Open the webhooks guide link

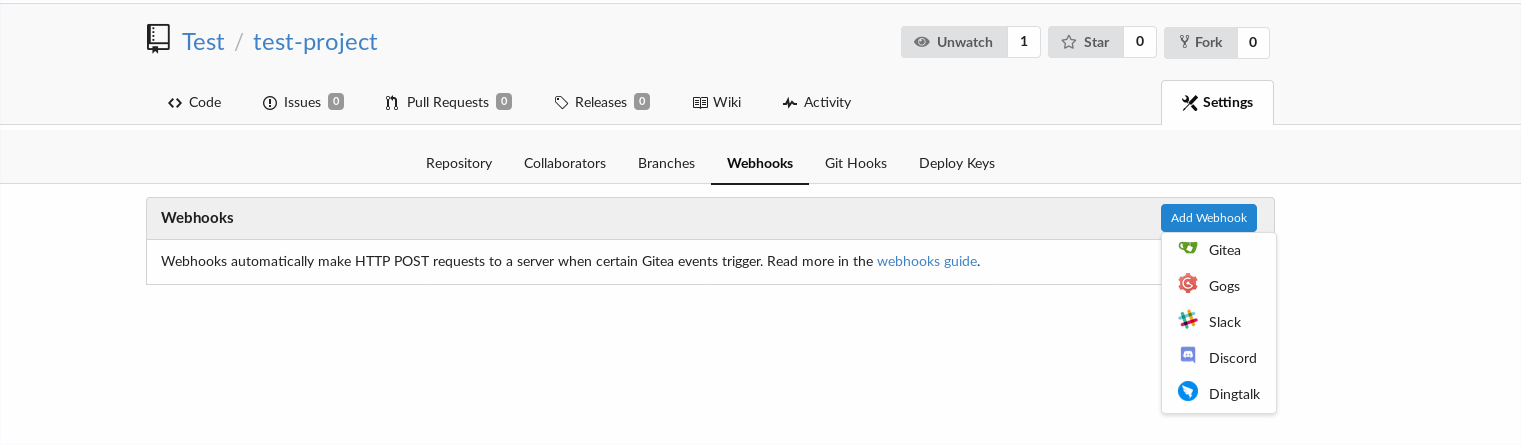pyautogui.click(x=926, y=262)
